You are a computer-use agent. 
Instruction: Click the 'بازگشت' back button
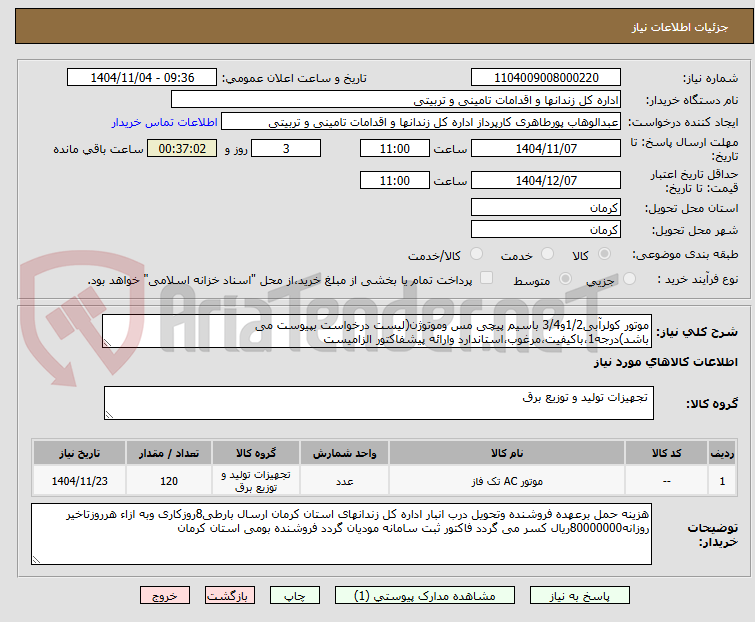click(230, 596)
